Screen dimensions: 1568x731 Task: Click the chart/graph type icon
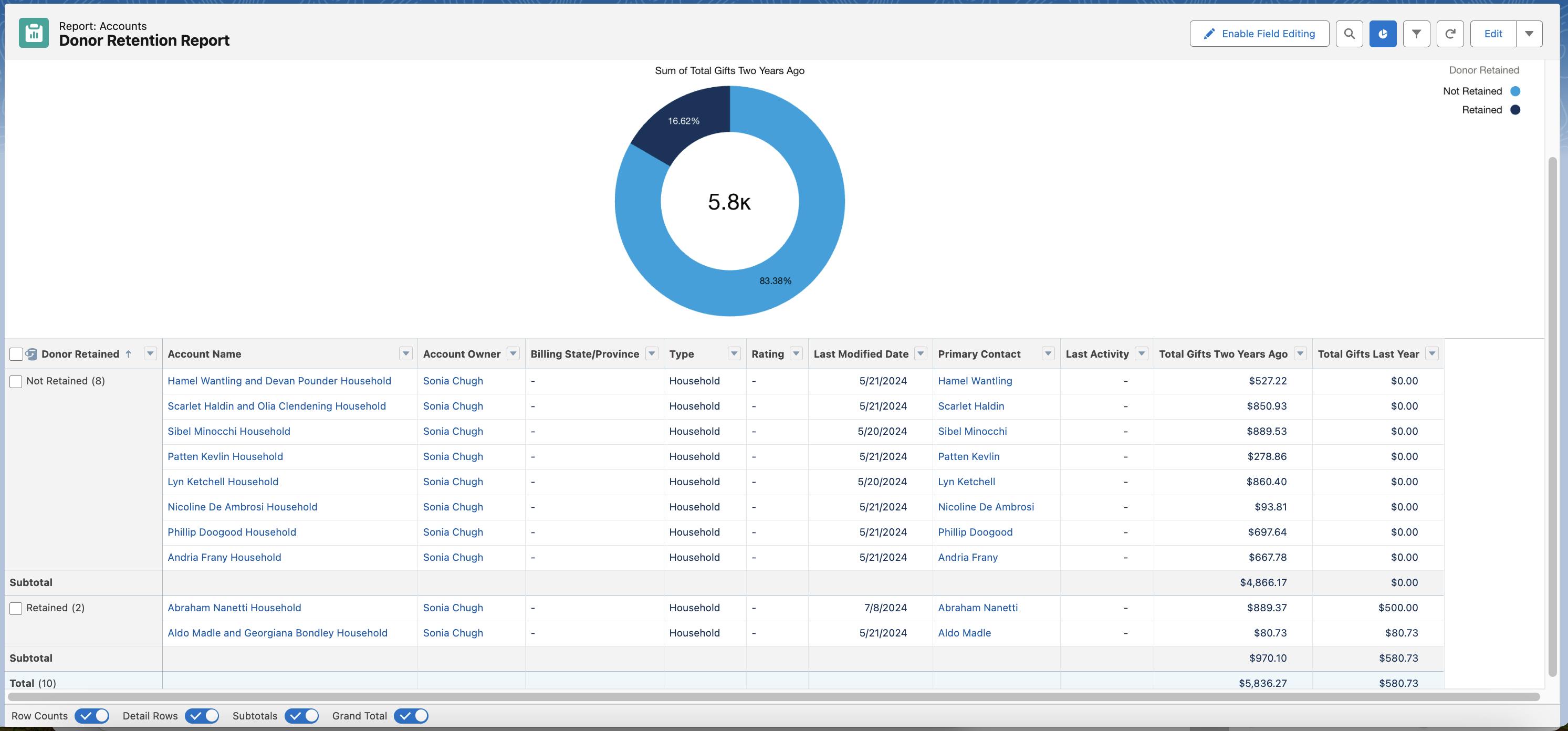click(1383, 33)
